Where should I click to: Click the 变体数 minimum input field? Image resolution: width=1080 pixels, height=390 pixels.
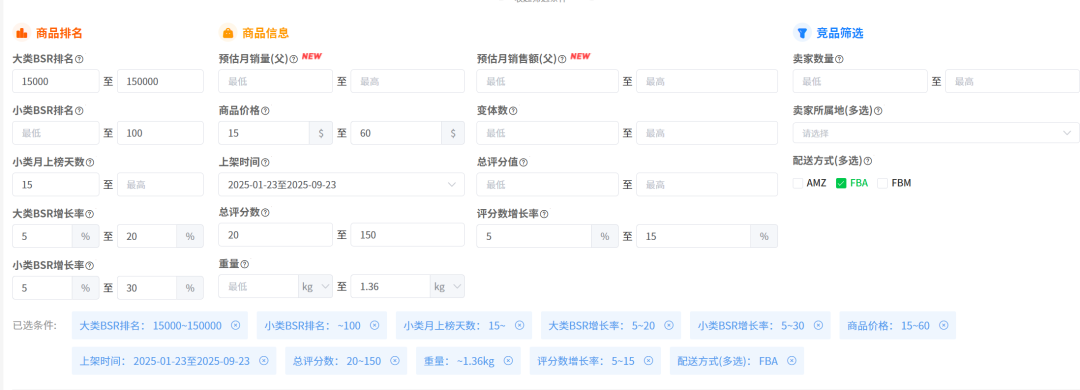[x=548, y=133]
